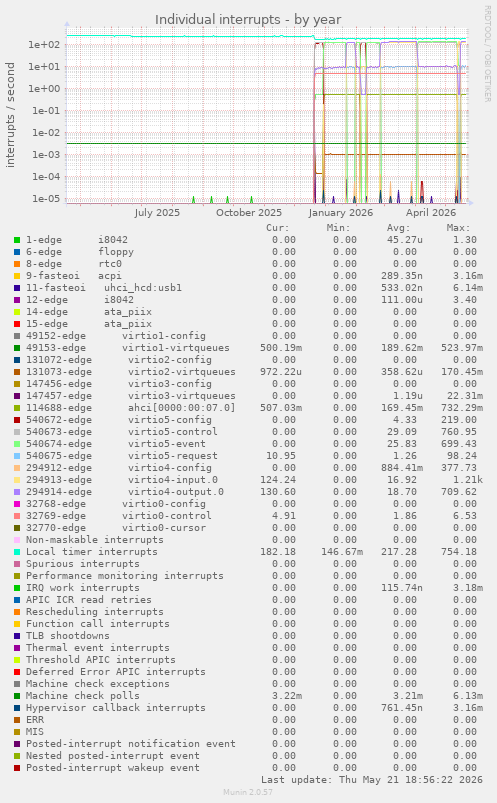Viewport: 497px width, 803px height.
Task: Click the Cur: column header
Action: click(x=278, y=228)
